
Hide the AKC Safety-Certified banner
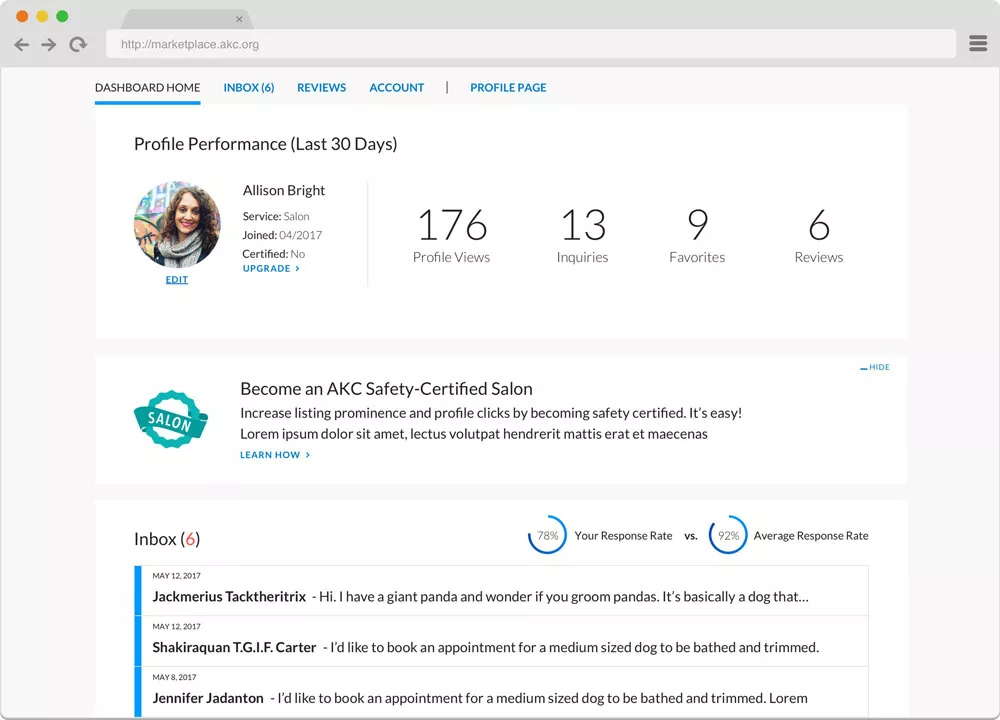(875, 368)
